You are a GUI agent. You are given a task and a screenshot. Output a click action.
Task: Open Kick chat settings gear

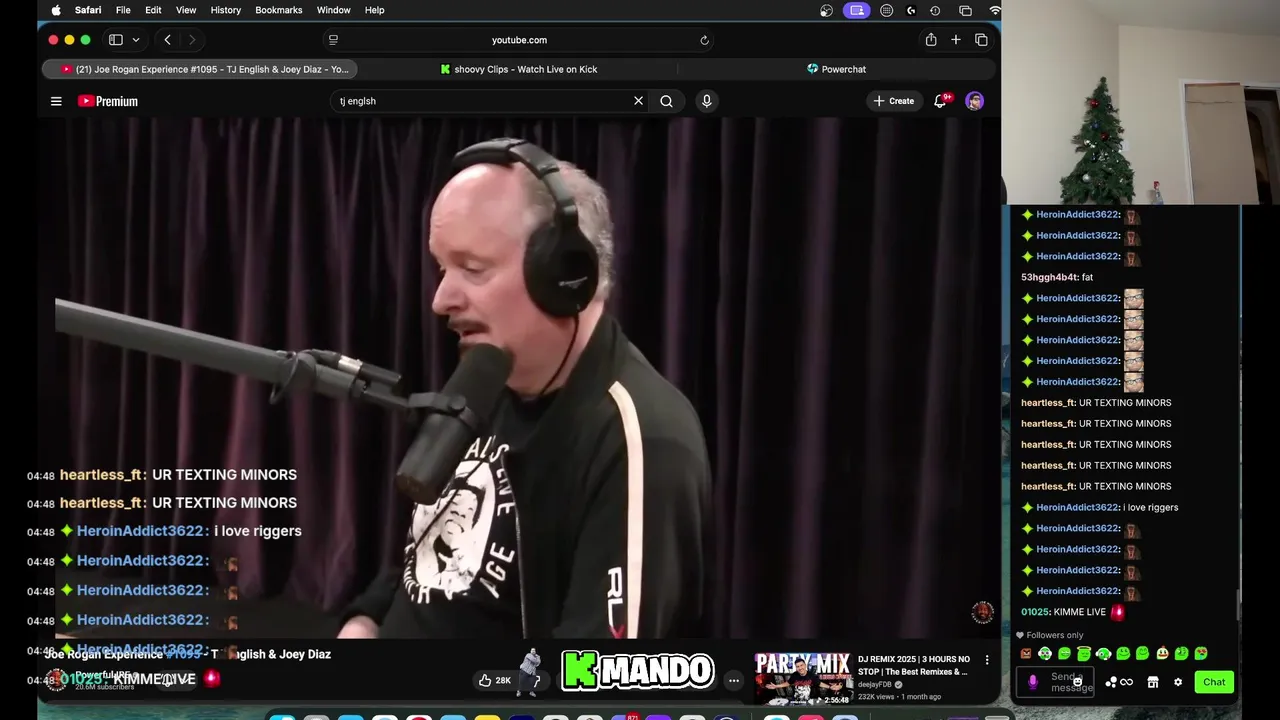tap(1178, 682)
